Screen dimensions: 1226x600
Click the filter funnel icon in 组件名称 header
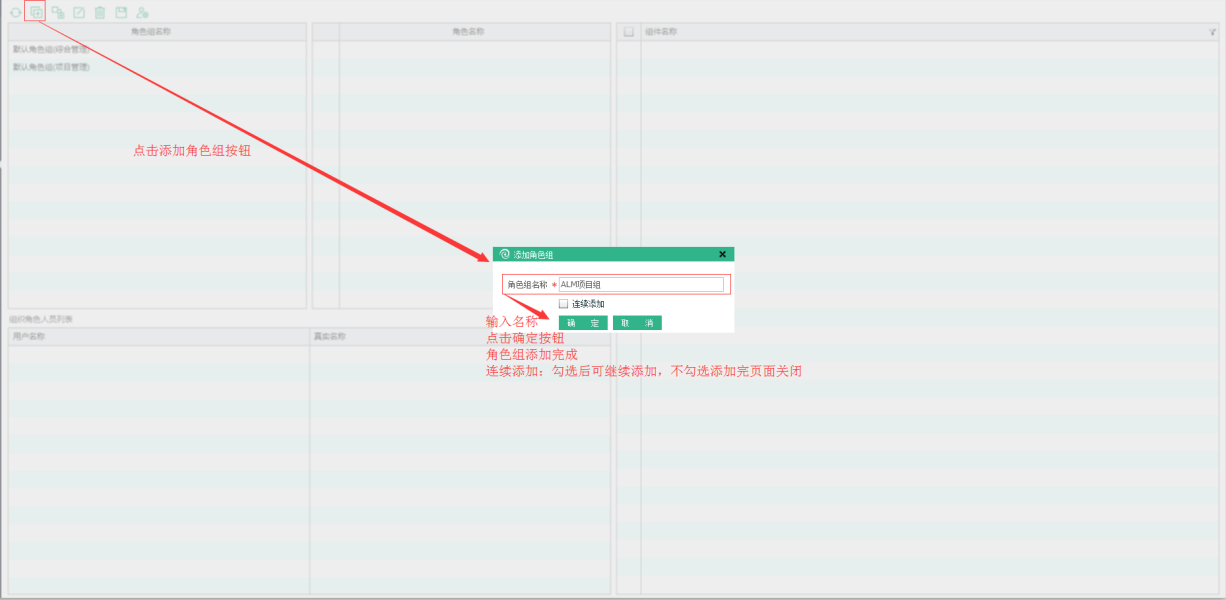pos(1212,32)
